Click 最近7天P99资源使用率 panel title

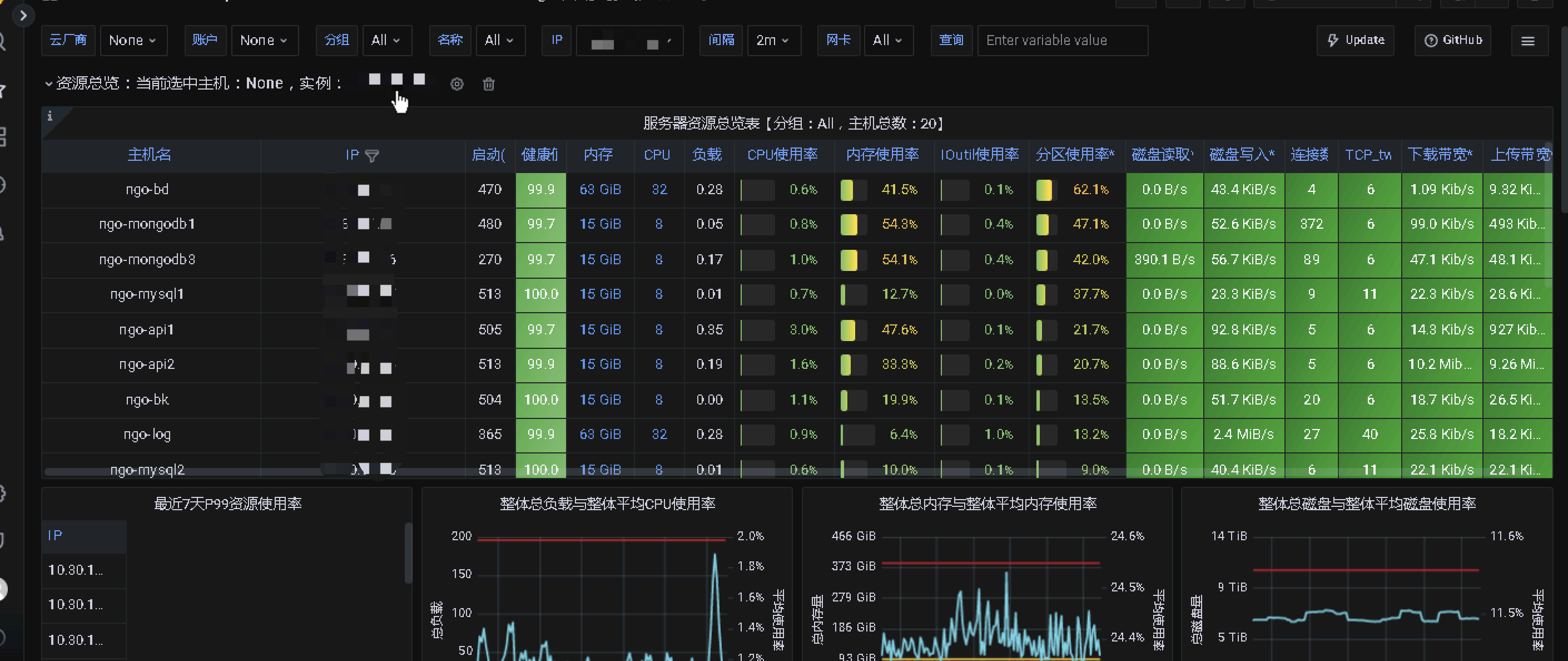tap(227, 505)
